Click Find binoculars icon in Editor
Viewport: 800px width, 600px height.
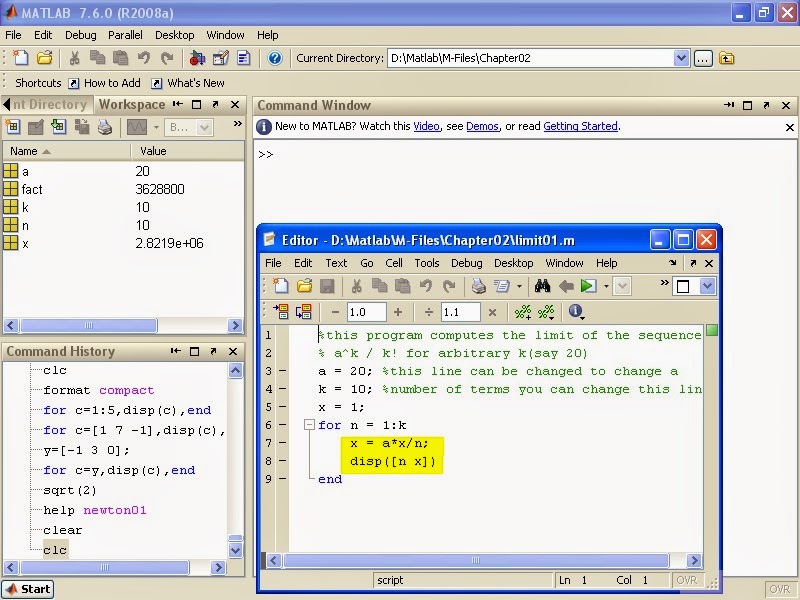[x=542, y=286]
